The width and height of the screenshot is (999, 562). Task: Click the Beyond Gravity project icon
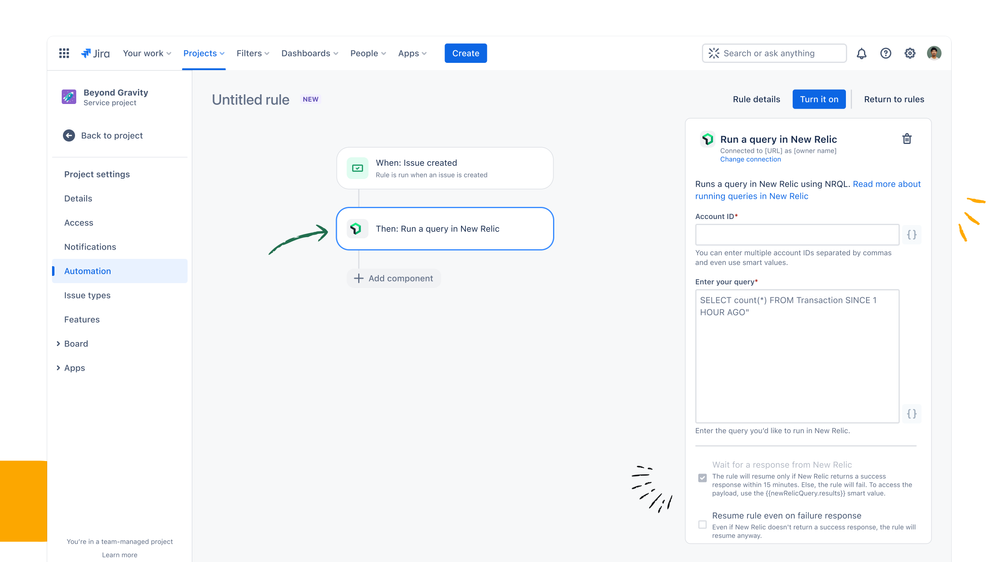pos(69,97)
